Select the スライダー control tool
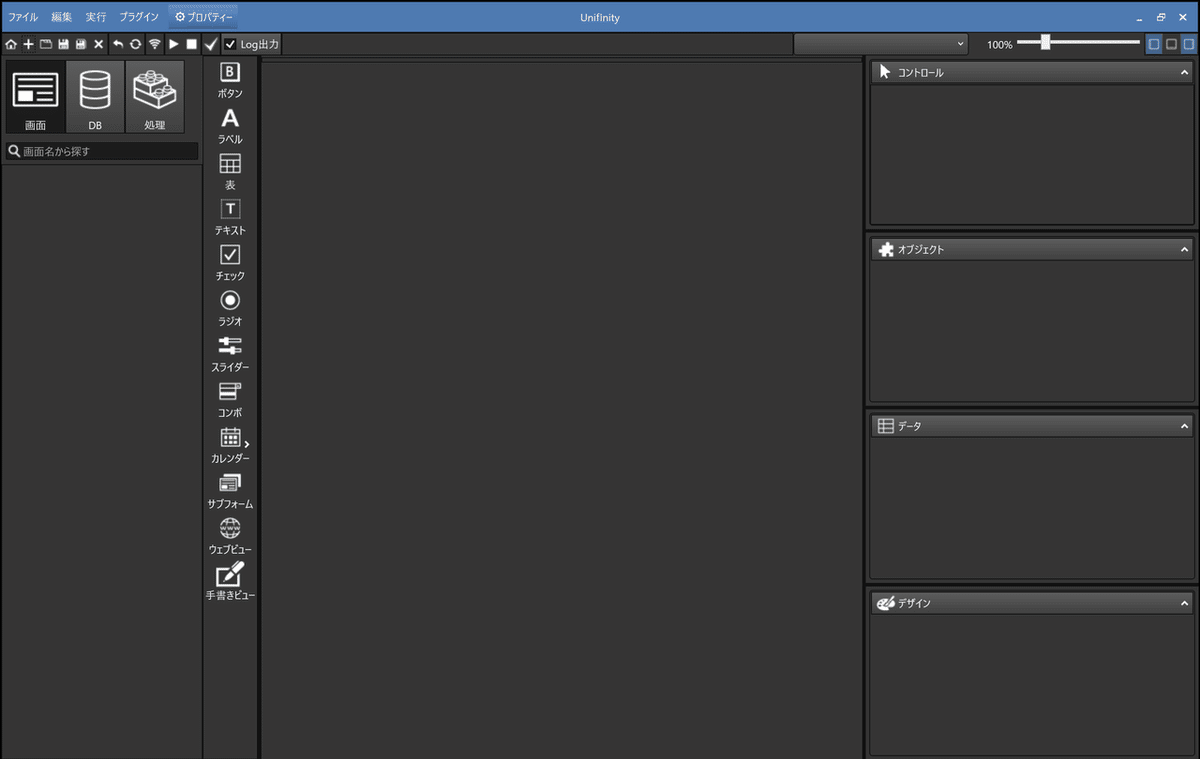Viewport: 1200px width, 759px height. [230, 354]
